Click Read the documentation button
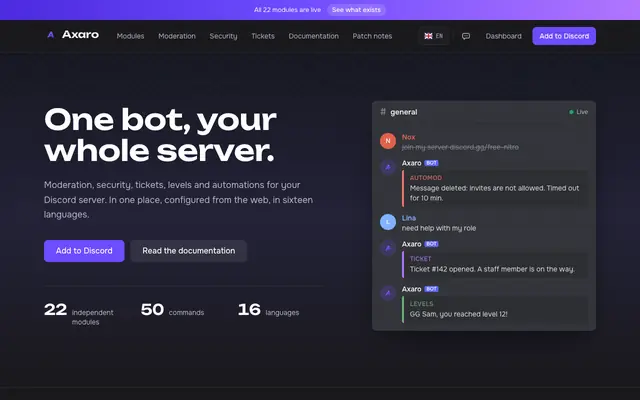This screenshot has width=640, height=400. click(189, 251)
